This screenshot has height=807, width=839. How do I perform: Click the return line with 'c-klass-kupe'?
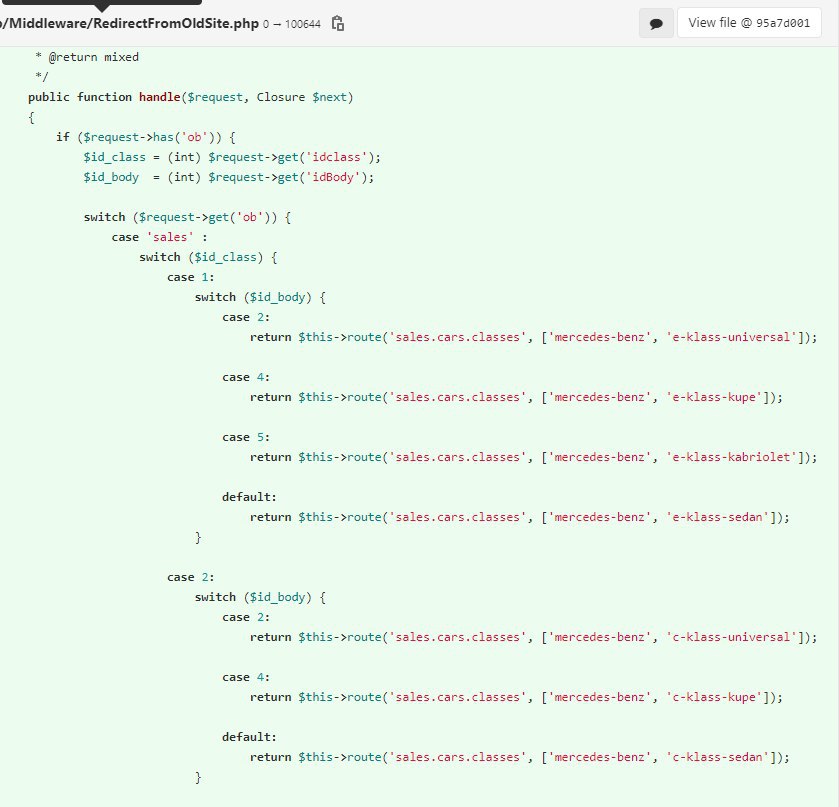[516, 697]
